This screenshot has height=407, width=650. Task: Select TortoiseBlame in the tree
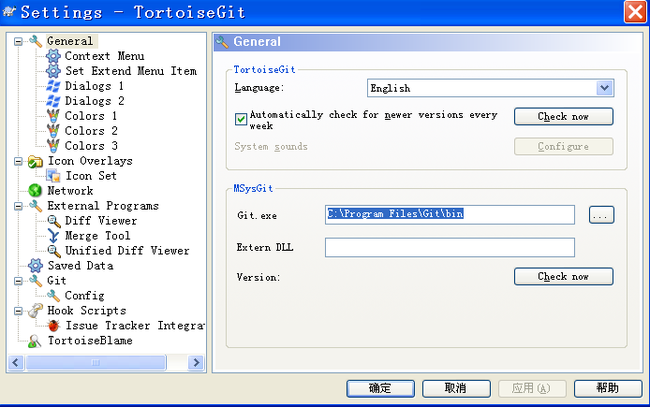coord(90,341)
